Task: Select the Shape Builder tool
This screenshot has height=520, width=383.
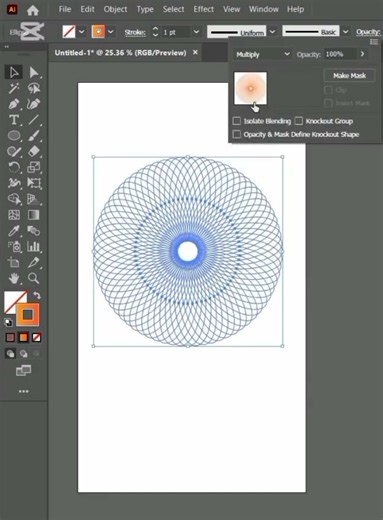Action: click(x=14, y=199)
